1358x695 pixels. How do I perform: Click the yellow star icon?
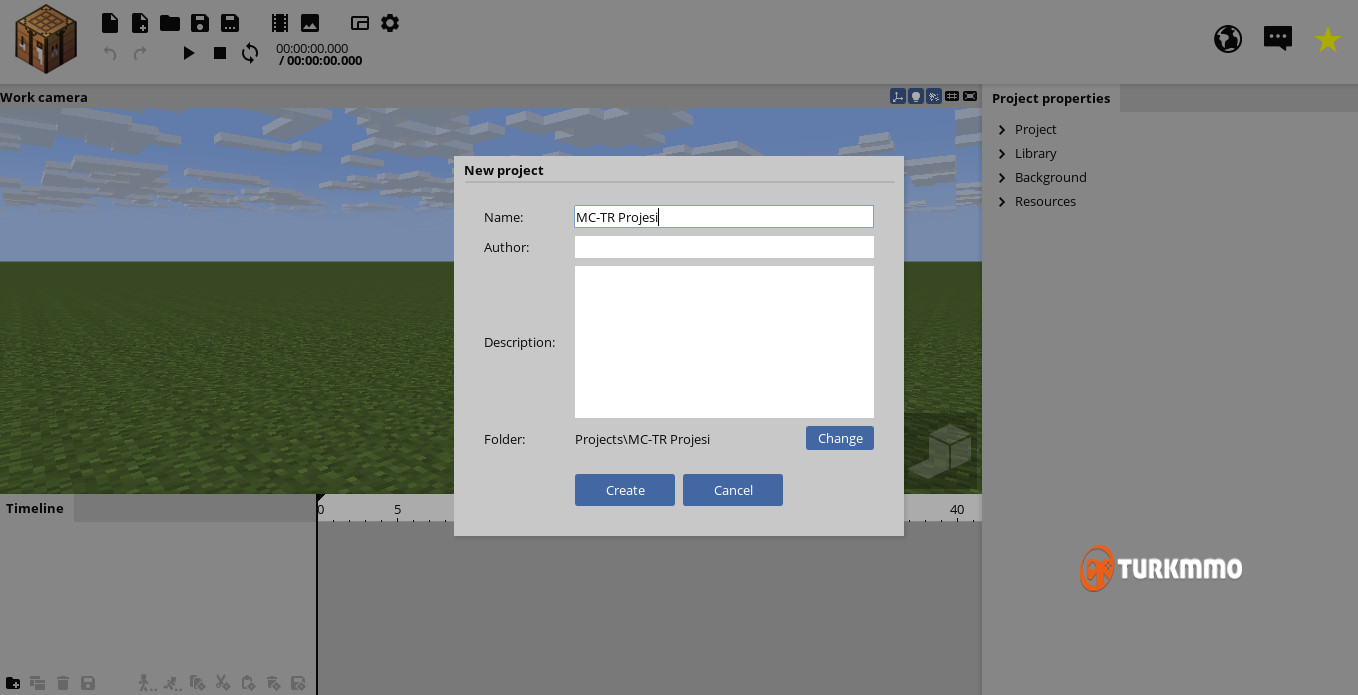(1328, 39)
